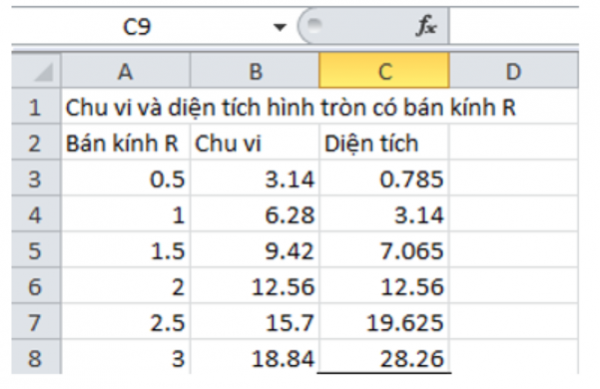Click the 'Bán kính R' header cell

[x=126, y=142]
